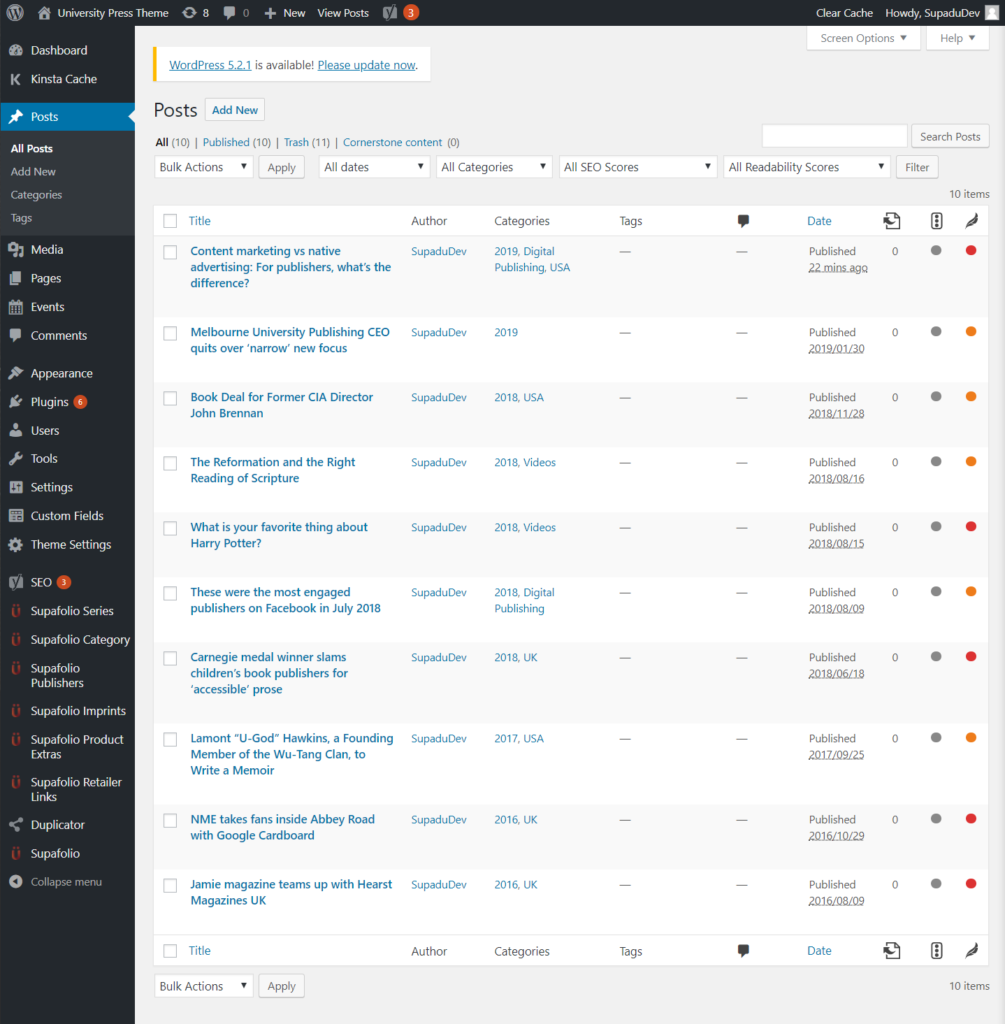Tick the Carnegie medal winner post checkbox
Viewport: 1005px width, 1024px height.
(x=170, y=658)
